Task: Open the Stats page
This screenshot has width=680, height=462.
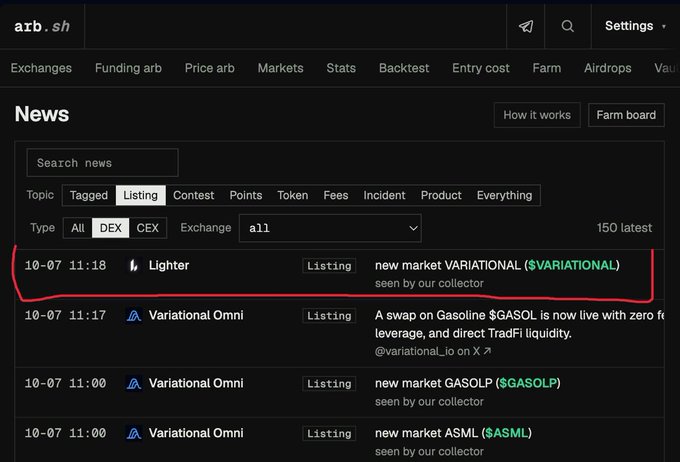Action: point(341,68)
